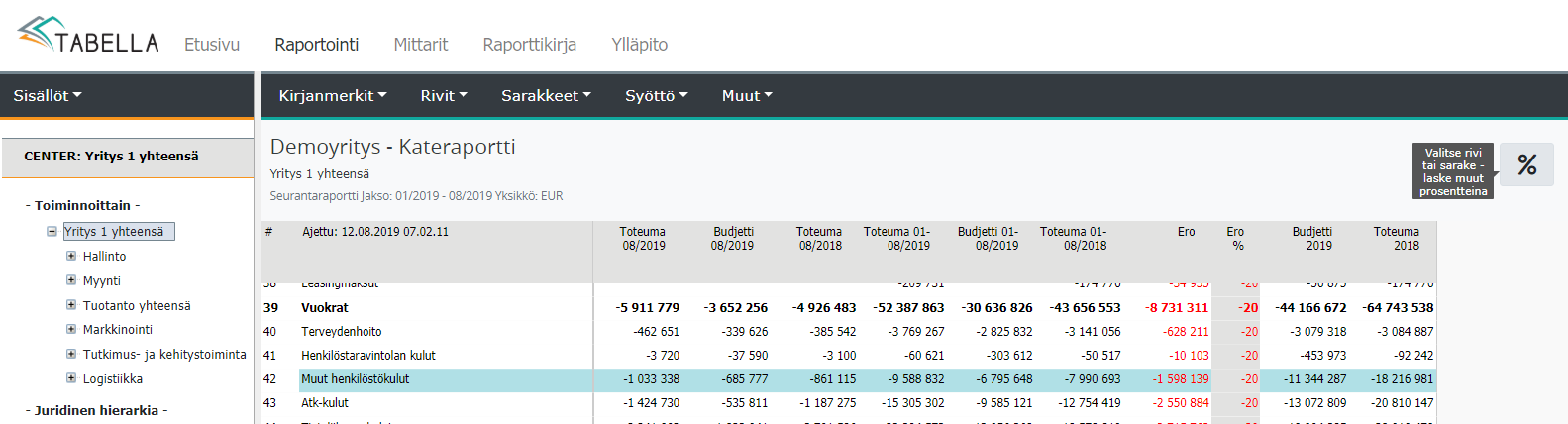Viewport: 1568px width, 424px height.
Task: Open the Sarakkeet dropdown menu
Action: click(545, 96)
